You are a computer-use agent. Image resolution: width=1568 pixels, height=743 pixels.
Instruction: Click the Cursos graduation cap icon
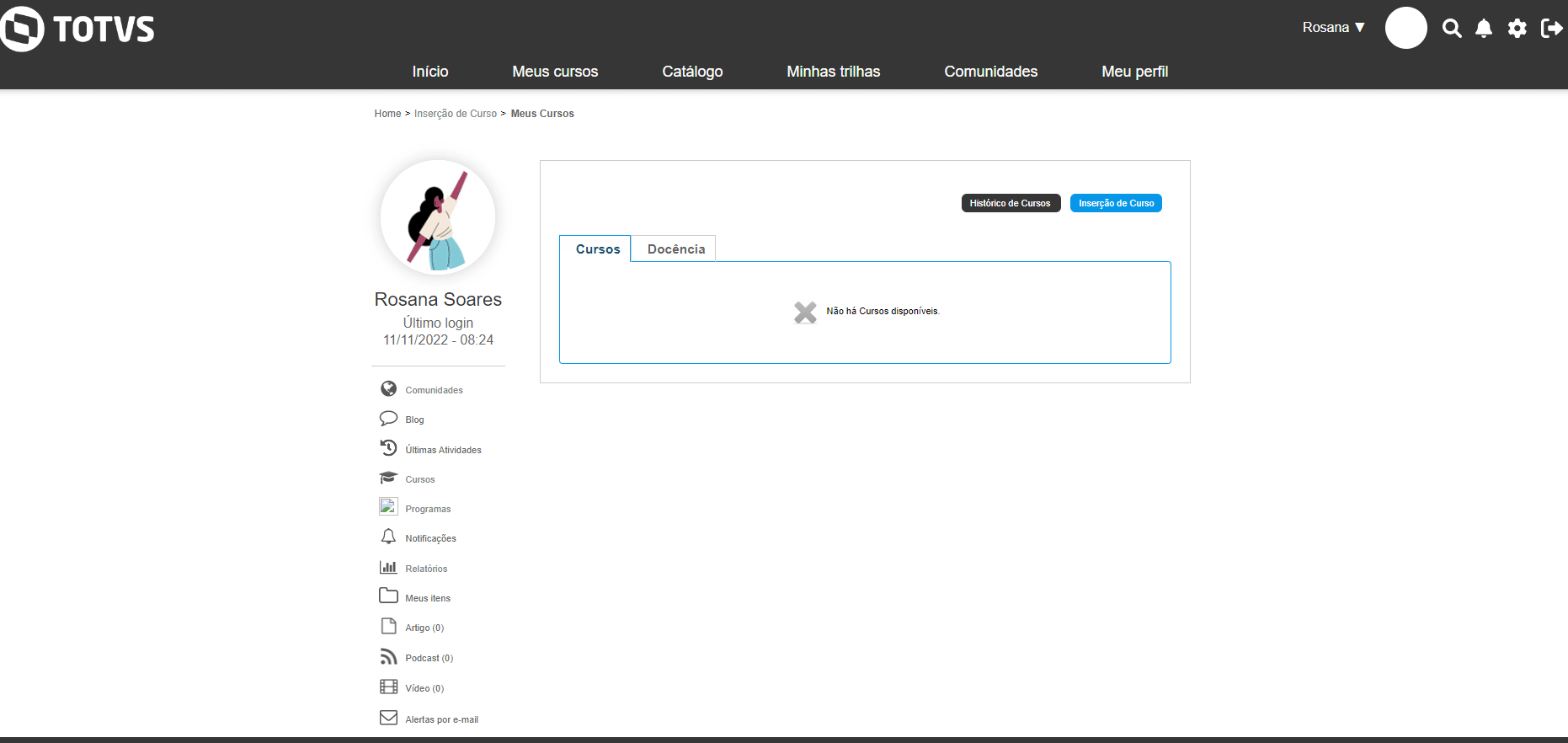(x=388, y=478)
